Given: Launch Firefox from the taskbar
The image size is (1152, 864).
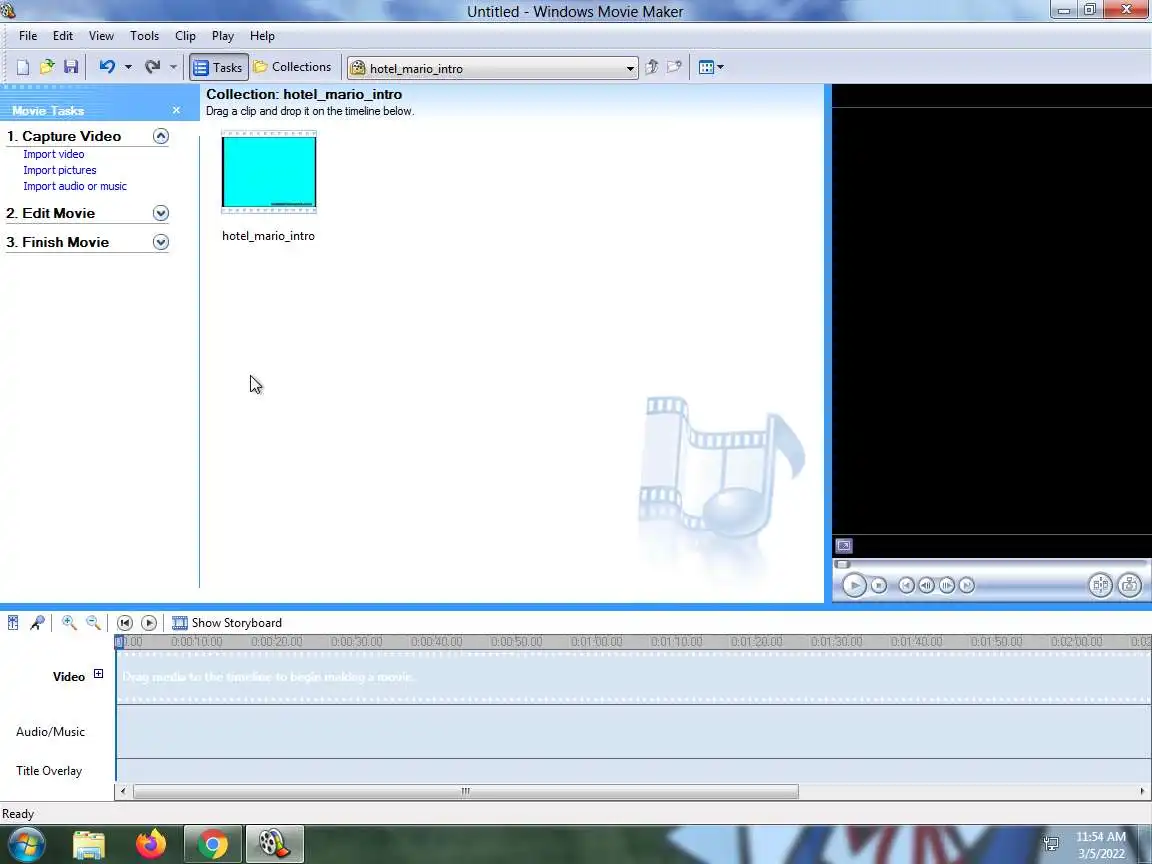Looking at the screenshot, I should (x=151, y=845).
